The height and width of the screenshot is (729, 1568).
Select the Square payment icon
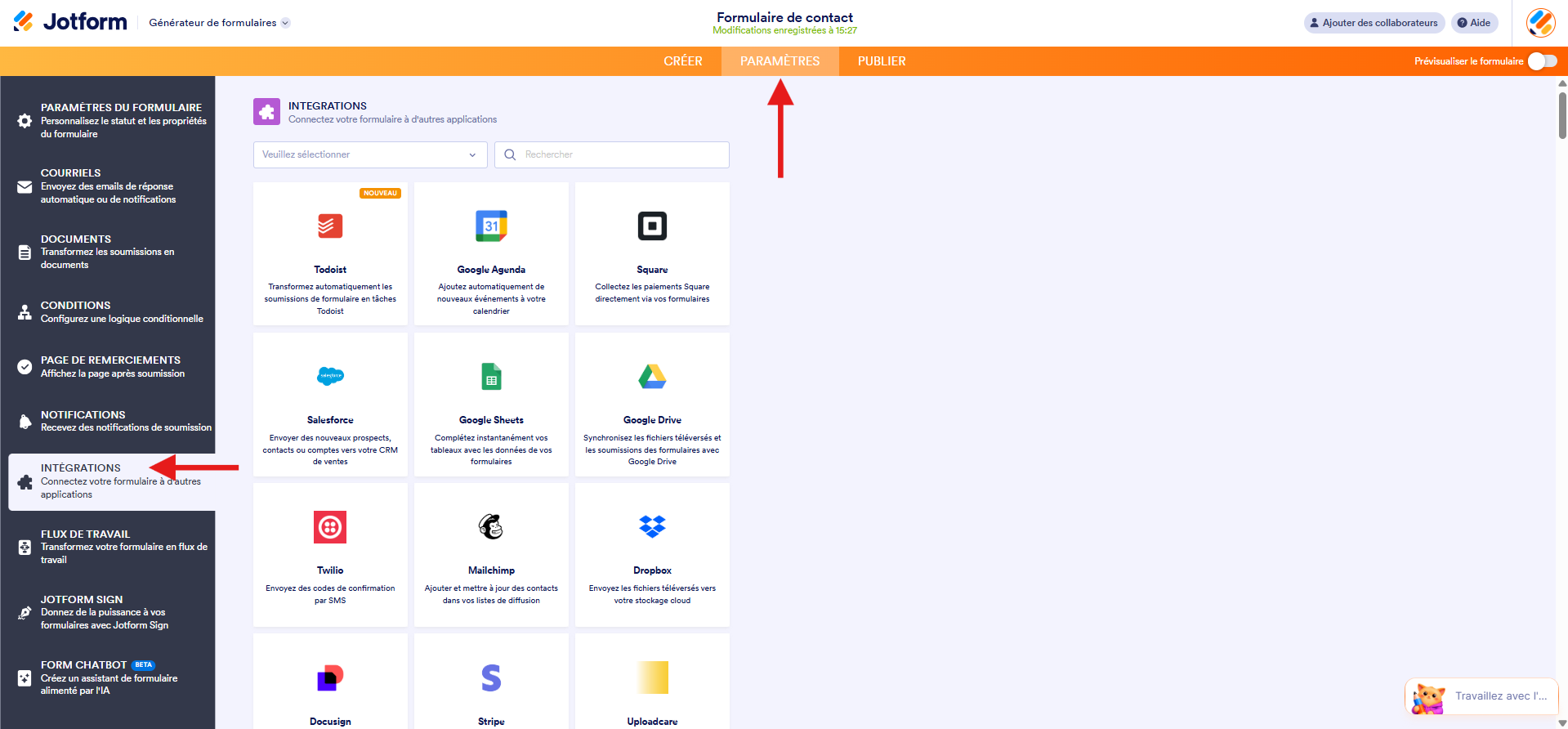(652, 226)
